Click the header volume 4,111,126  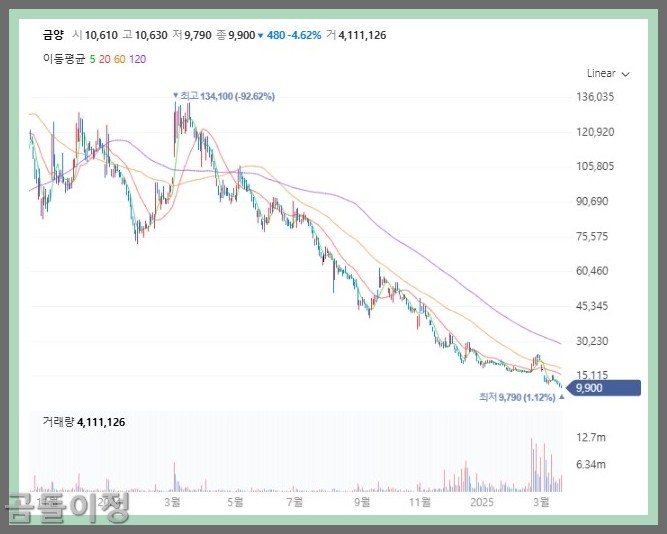[x=362, y=35]
